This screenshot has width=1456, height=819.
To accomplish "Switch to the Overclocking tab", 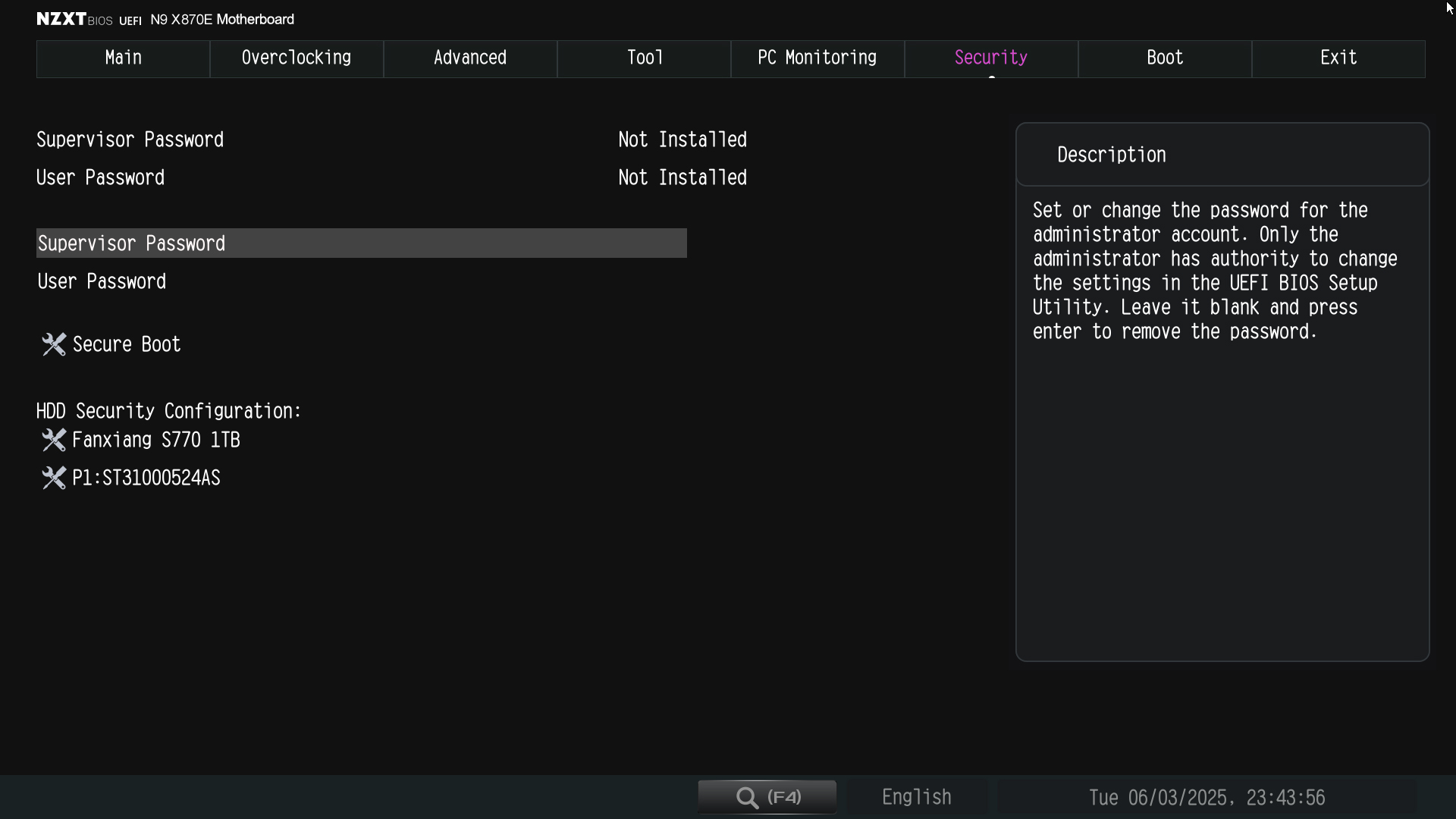I will 297,58.
